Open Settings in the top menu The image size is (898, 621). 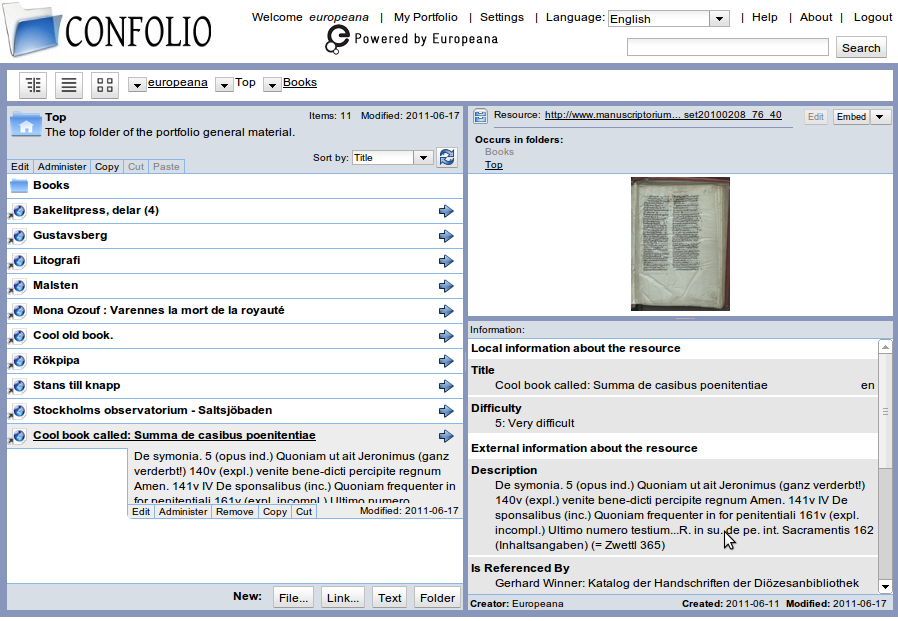pos(501,17)
